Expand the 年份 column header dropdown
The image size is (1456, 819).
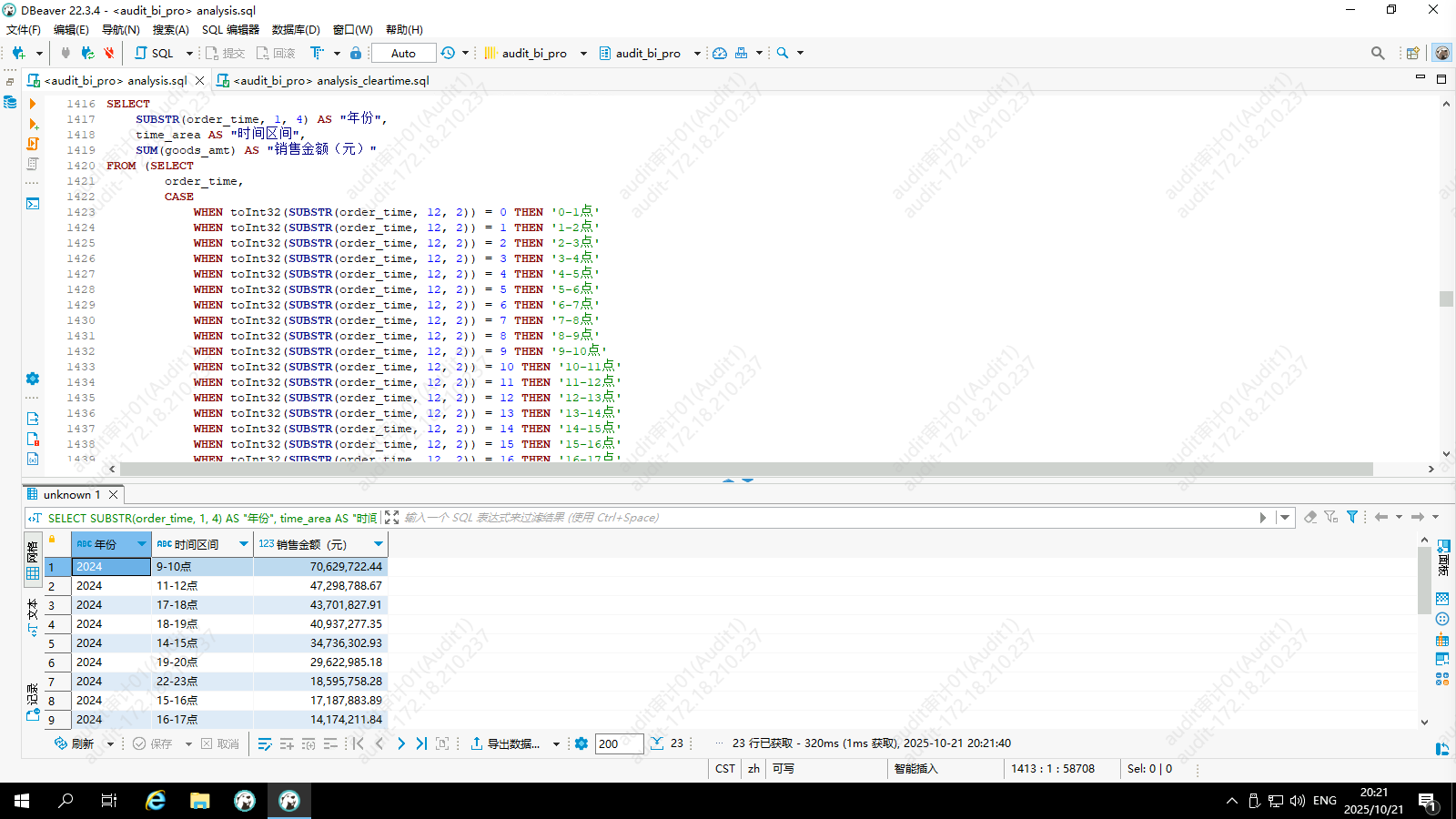pos(142,544)
